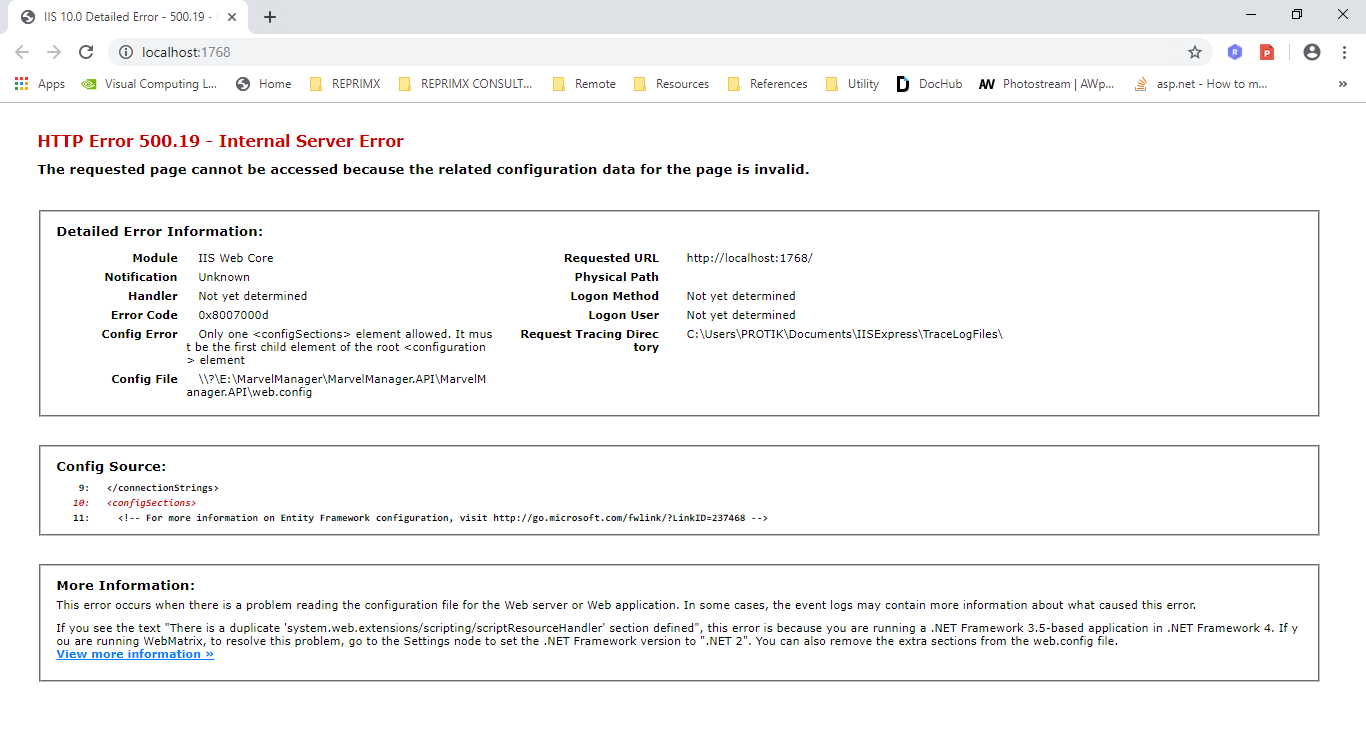Open Visual Computing L... bookmark
The height and width of the screenshot is (738, 1366).
pyautogui.click(x=149, y=84)
